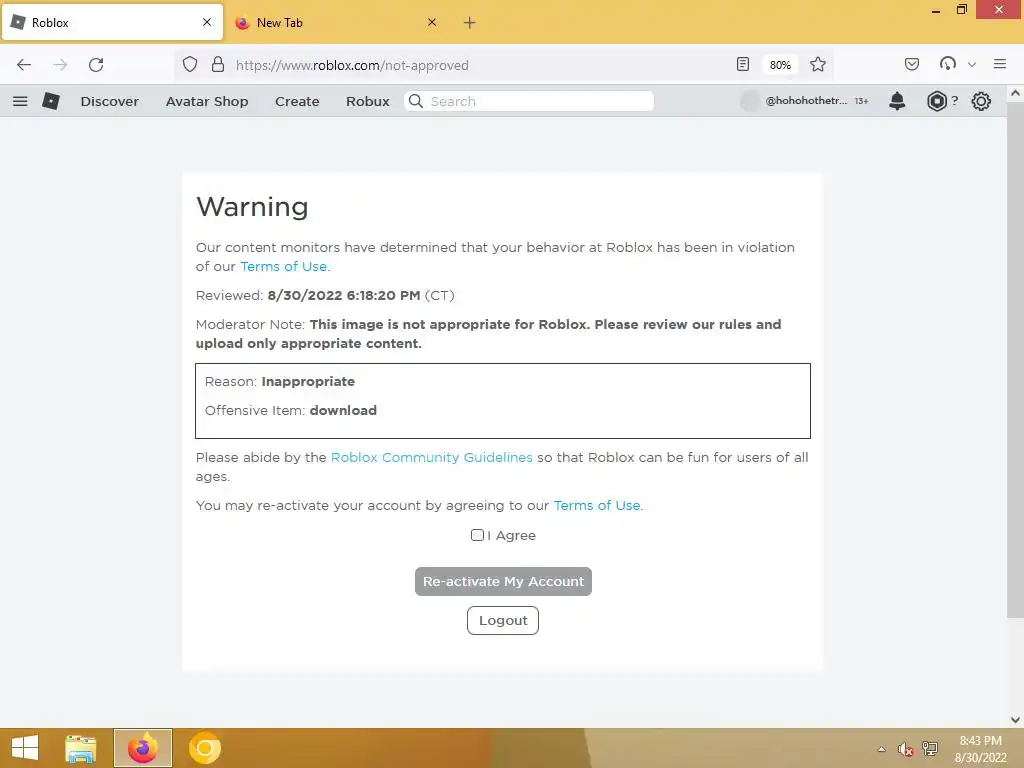
Task: Click Re-activate My Account button
Action: (503, 581)
